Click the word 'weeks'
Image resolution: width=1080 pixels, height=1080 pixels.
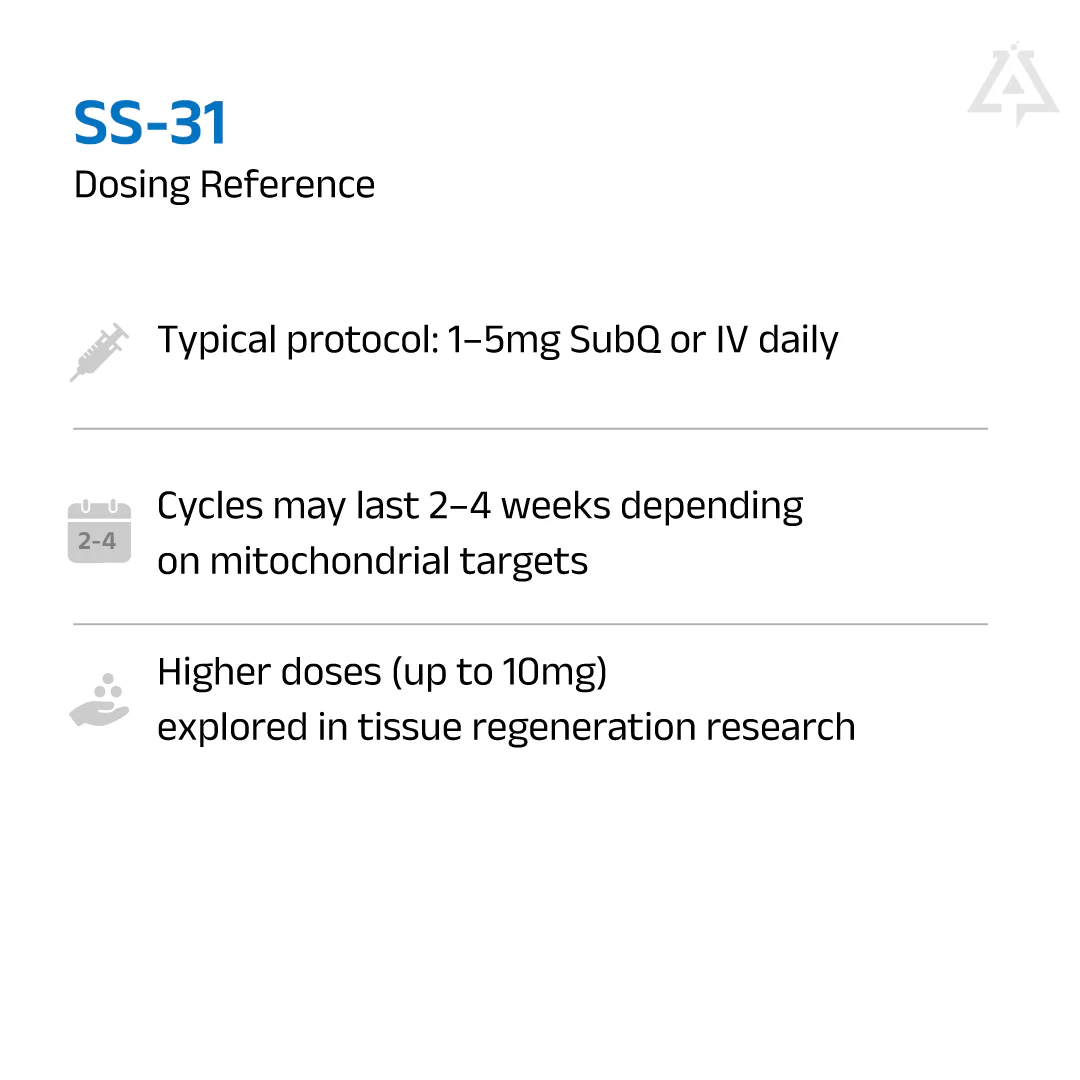554,506
